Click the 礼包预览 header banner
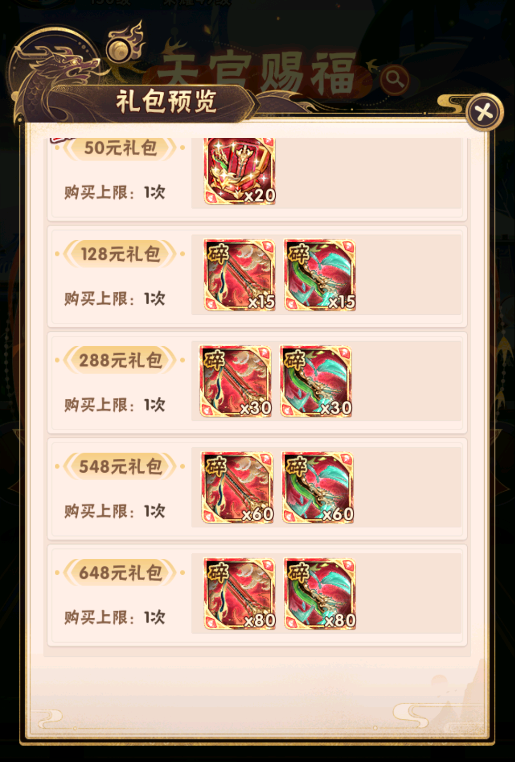The height and width of the screenshot is (762, 515). pyautogui.click(x=165, y=102)
